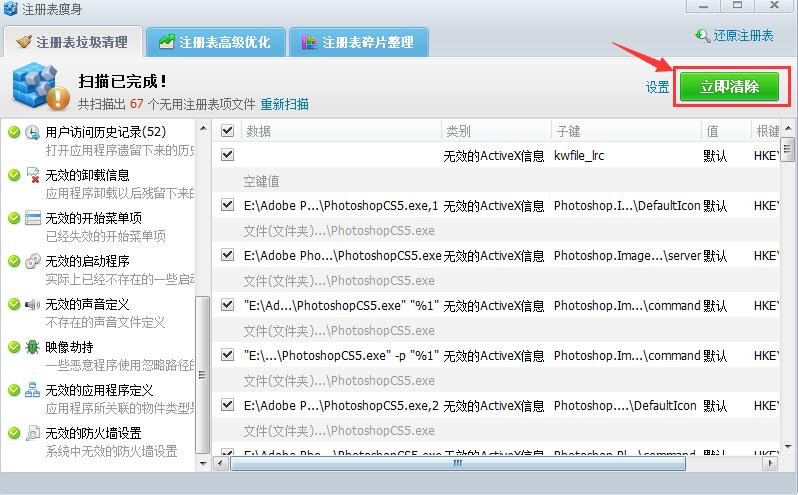Open the 还原注册表 restore link
The width and height of the screenshot is (798, 495).
coord(735,36)
